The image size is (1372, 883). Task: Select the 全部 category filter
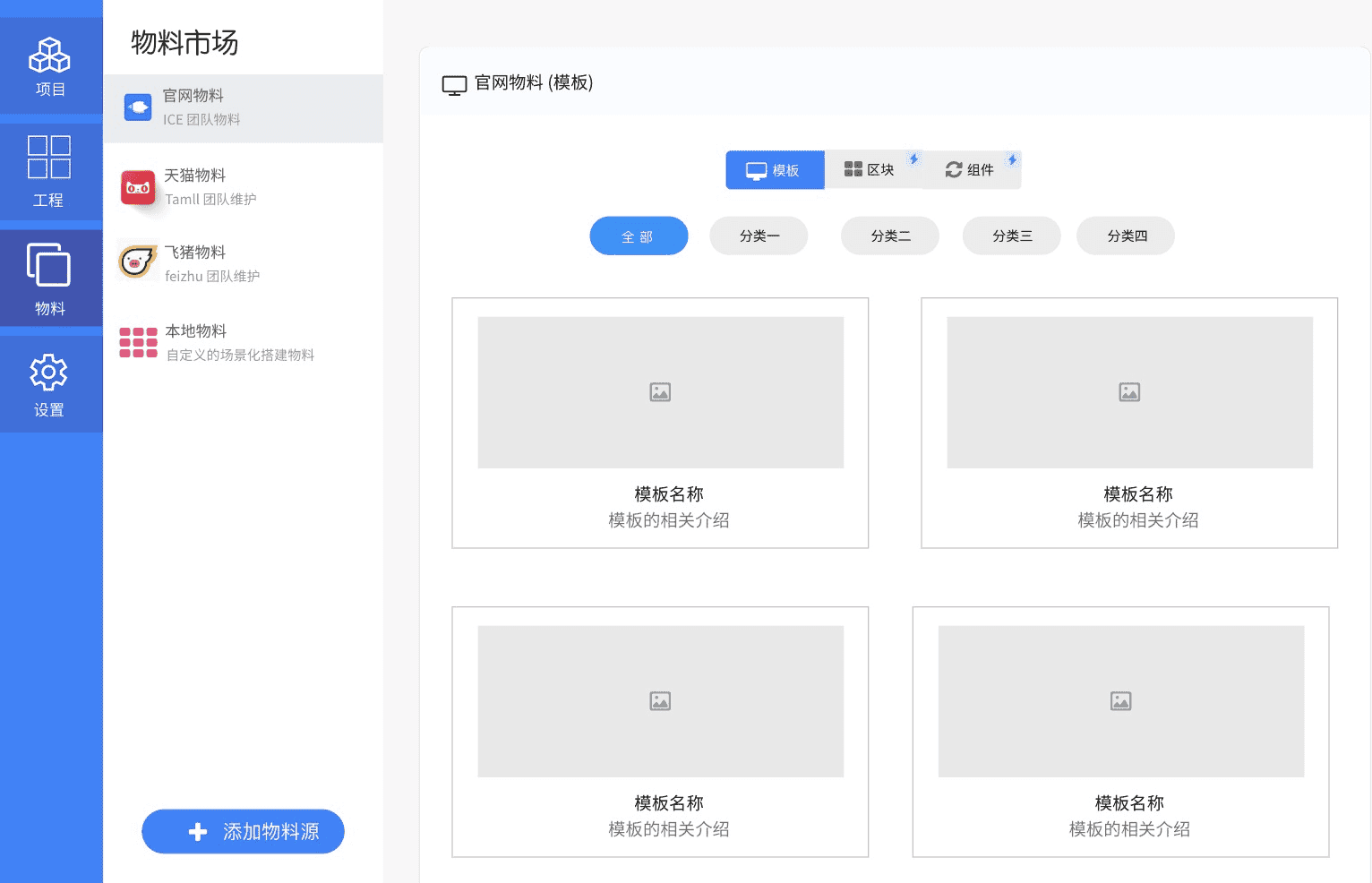[639, 236]
